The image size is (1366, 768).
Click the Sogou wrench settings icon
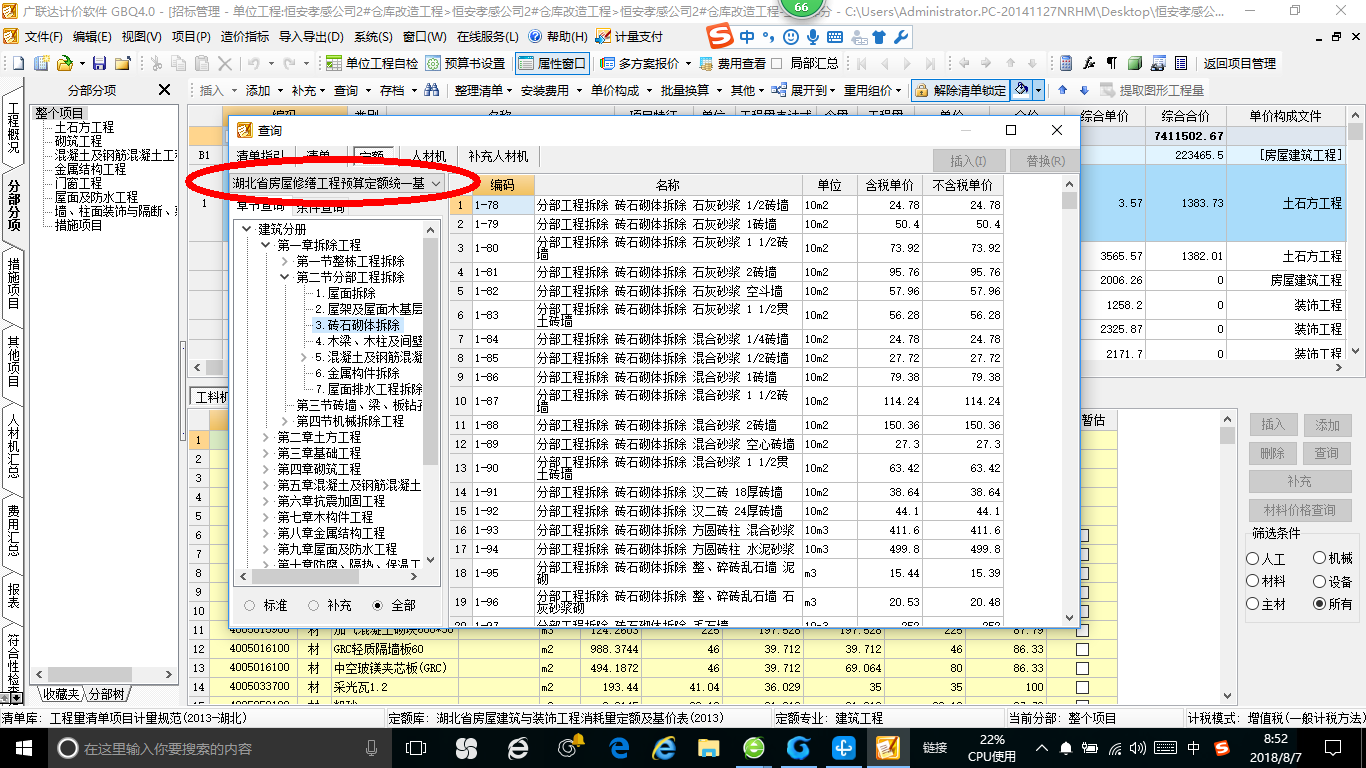coord(901,37)
